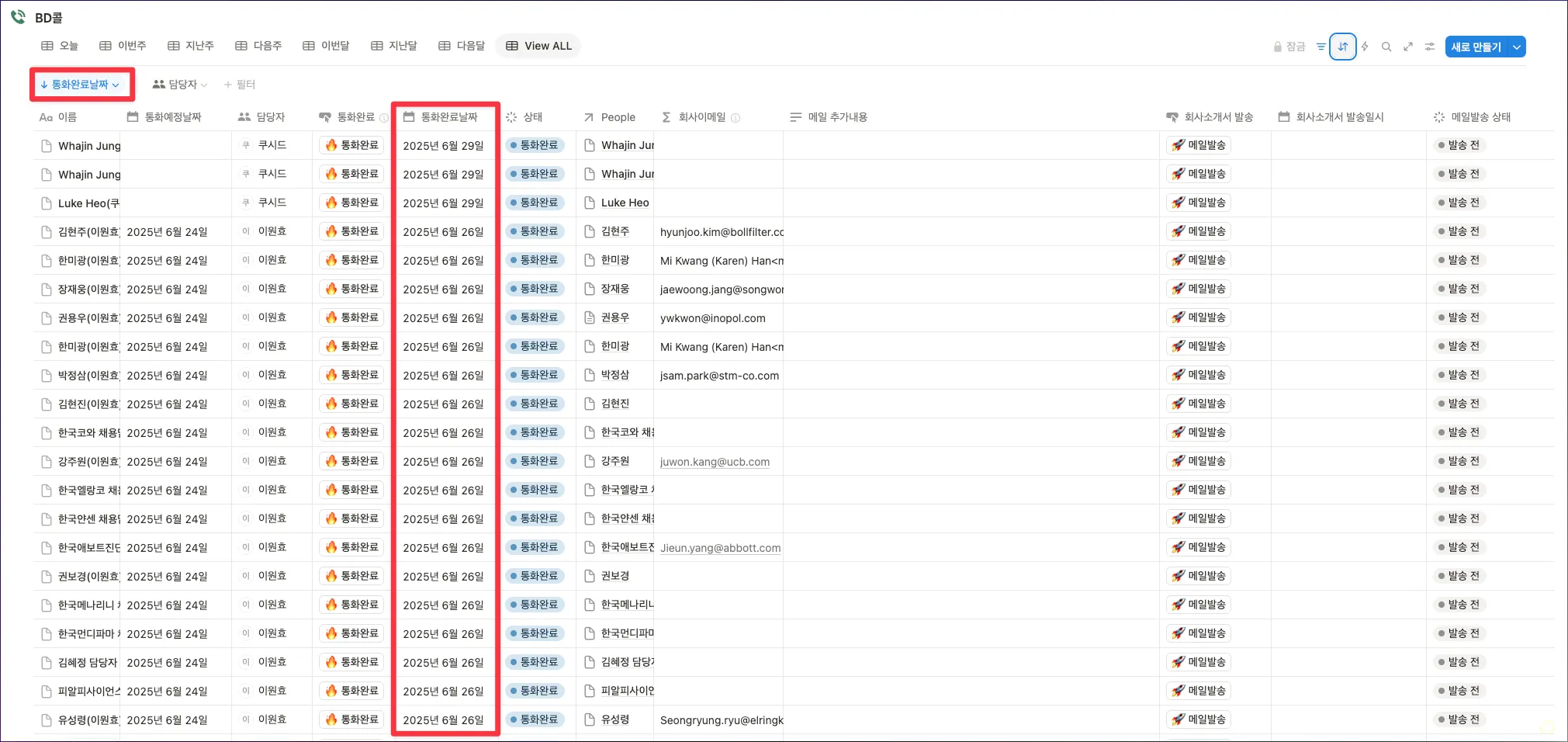Click the page icon before 김현주(이원효) row name
The width and height of the screenshot is (1568, 742).
click(47, 232)
